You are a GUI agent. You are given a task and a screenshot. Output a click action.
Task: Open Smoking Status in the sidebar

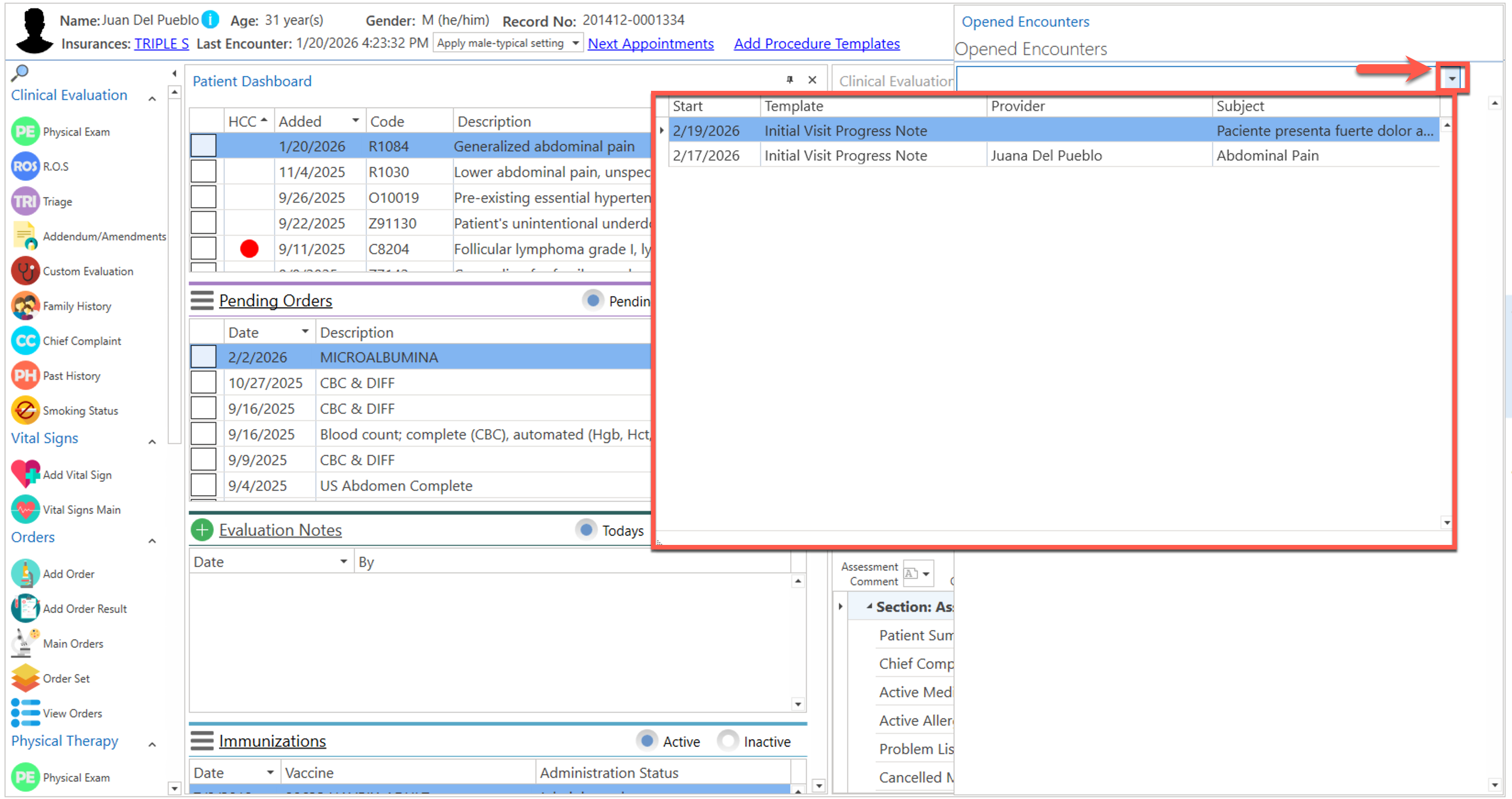80,411
